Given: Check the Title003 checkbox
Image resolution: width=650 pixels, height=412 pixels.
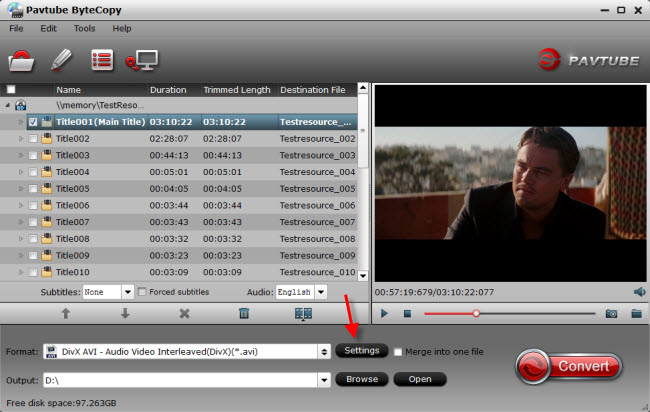Looking at the screenshot, I should 33,155.
